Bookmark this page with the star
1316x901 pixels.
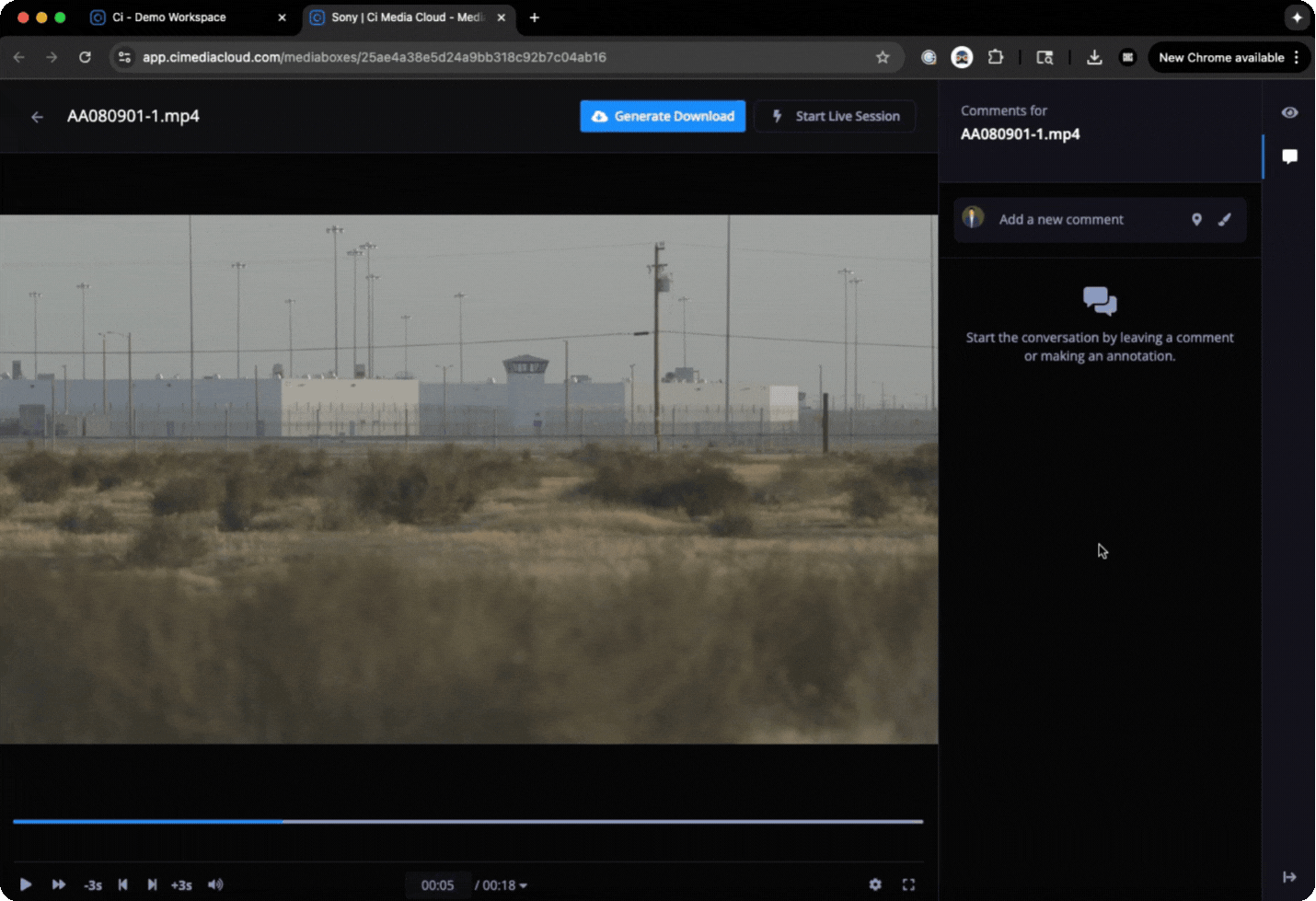pos(883,57)
